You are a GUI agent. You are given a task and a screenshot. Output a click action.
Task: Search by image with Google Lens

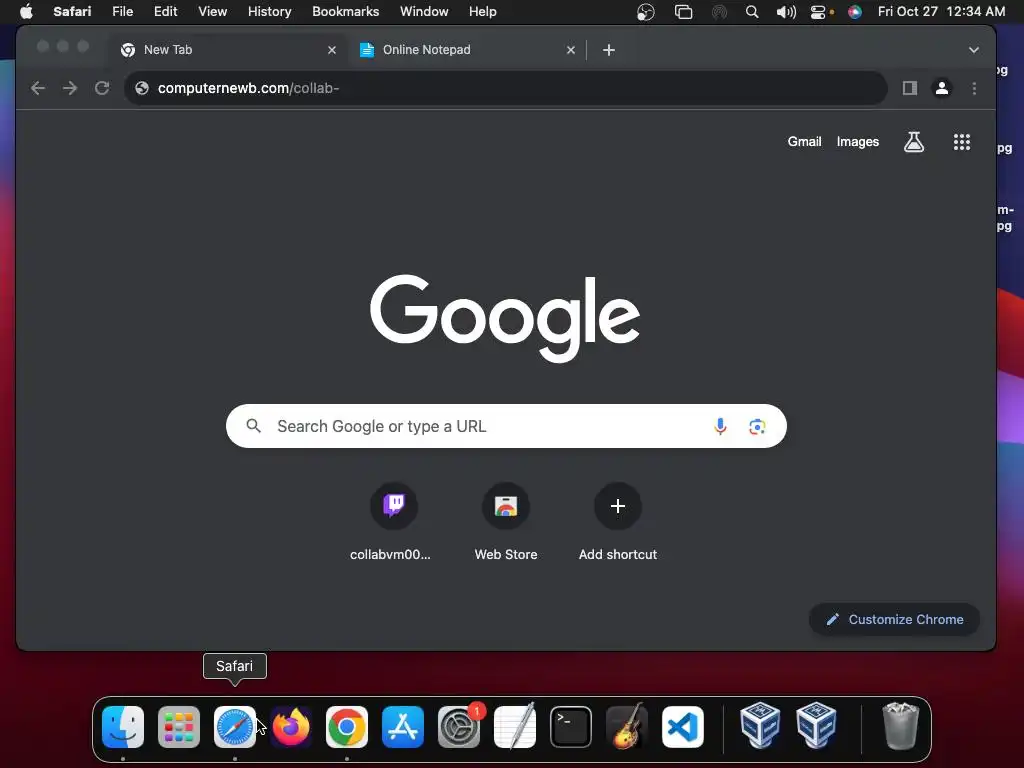click(x=757, y=426)
